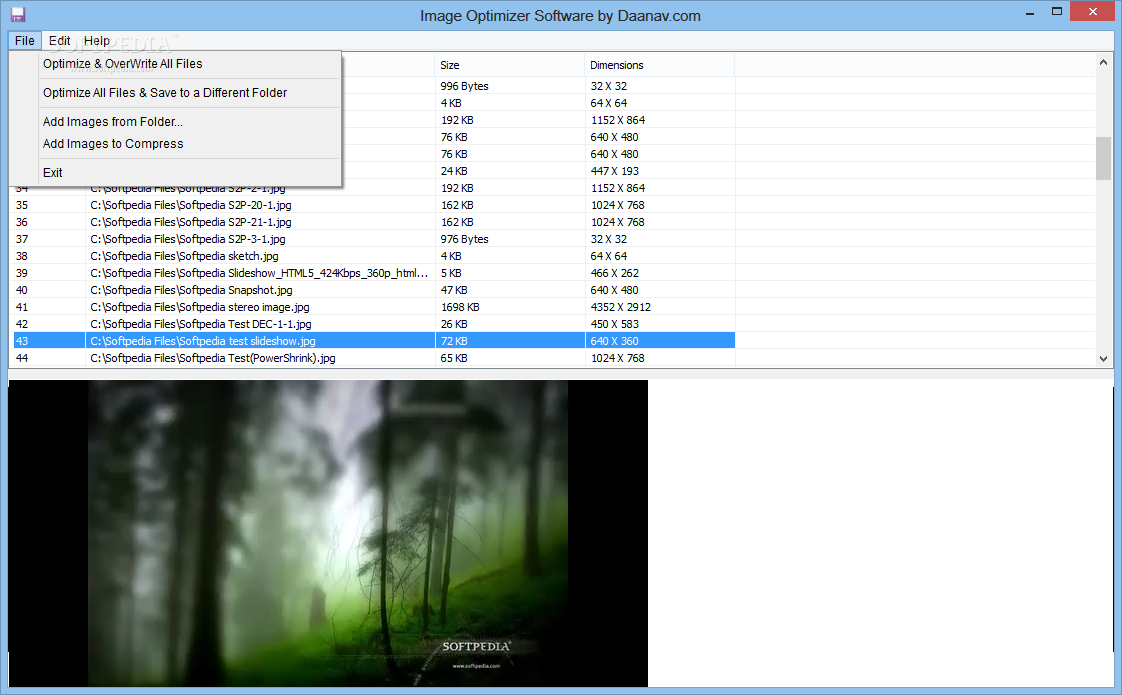
Task: Minimize the Image Optimizer window
Action: [x=1030, y=12]
